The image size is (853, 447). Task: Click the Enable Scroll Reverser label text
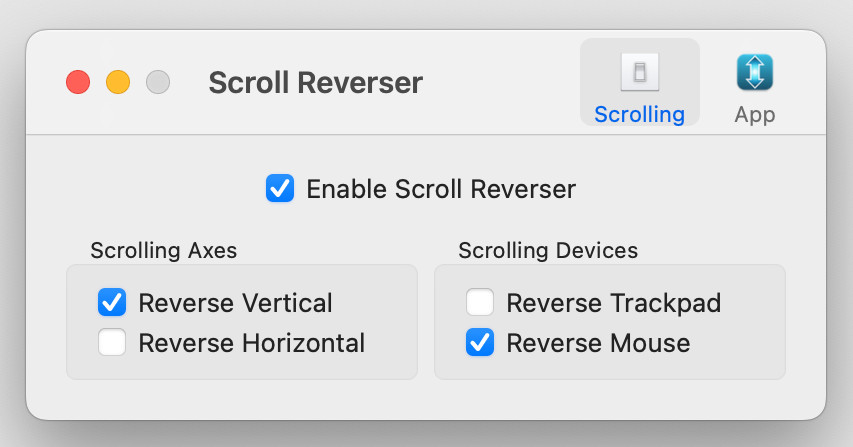[441, 189]
